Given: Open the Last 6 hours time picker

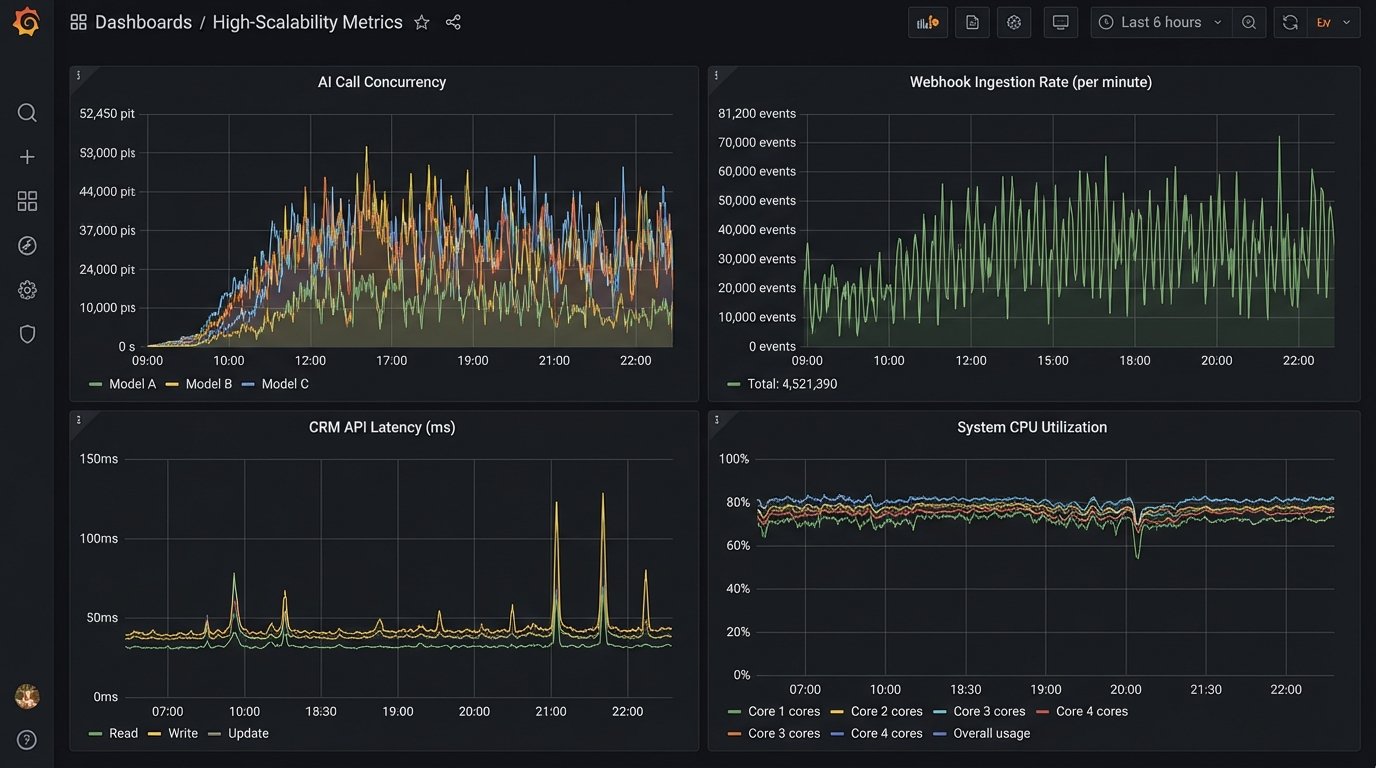Looking at the screenshot, I should coord(1160,22).
